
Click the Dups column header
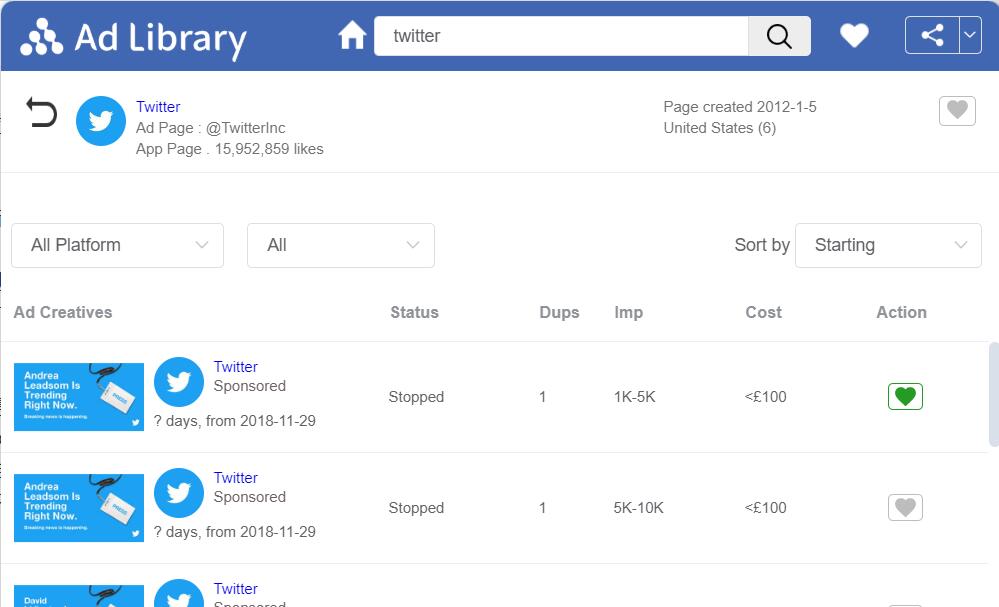point(559,312)
